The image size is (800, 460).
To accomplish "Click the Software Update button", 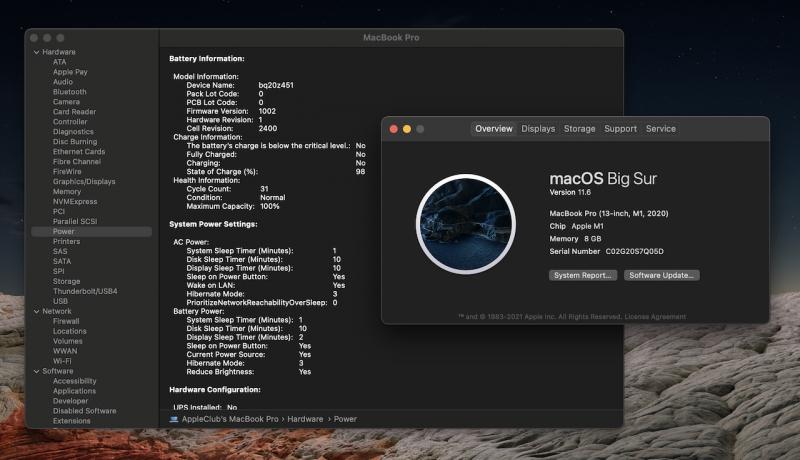I will [661, 275].
